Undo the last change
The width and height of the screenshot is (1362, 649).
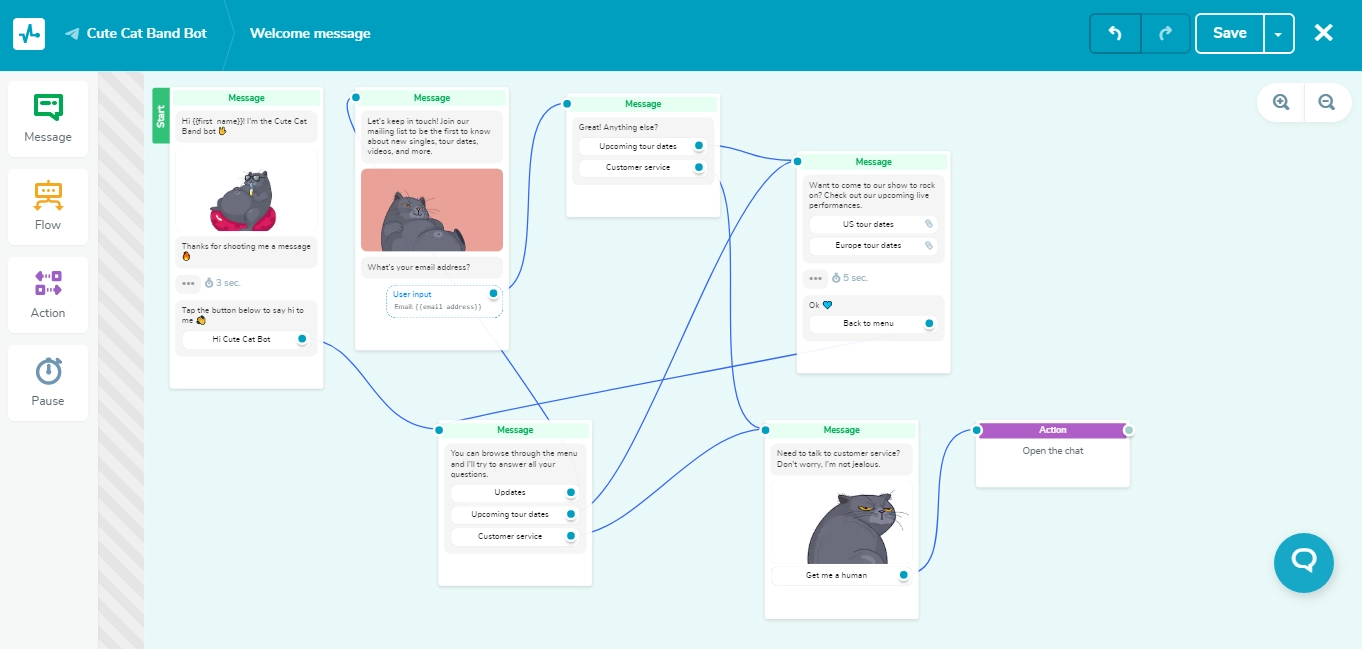pyautogui.click(x=1114, y=33)
